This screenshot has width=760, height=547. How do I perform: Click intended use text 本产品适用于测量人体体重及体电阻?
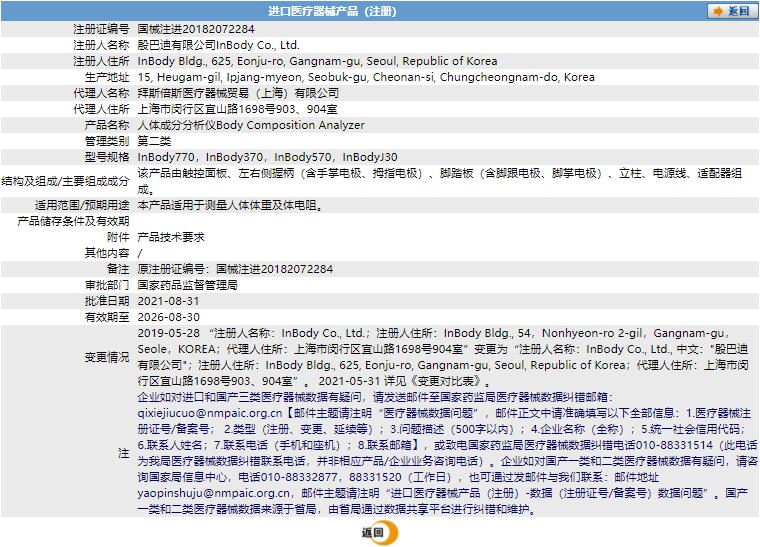point(230,205)
